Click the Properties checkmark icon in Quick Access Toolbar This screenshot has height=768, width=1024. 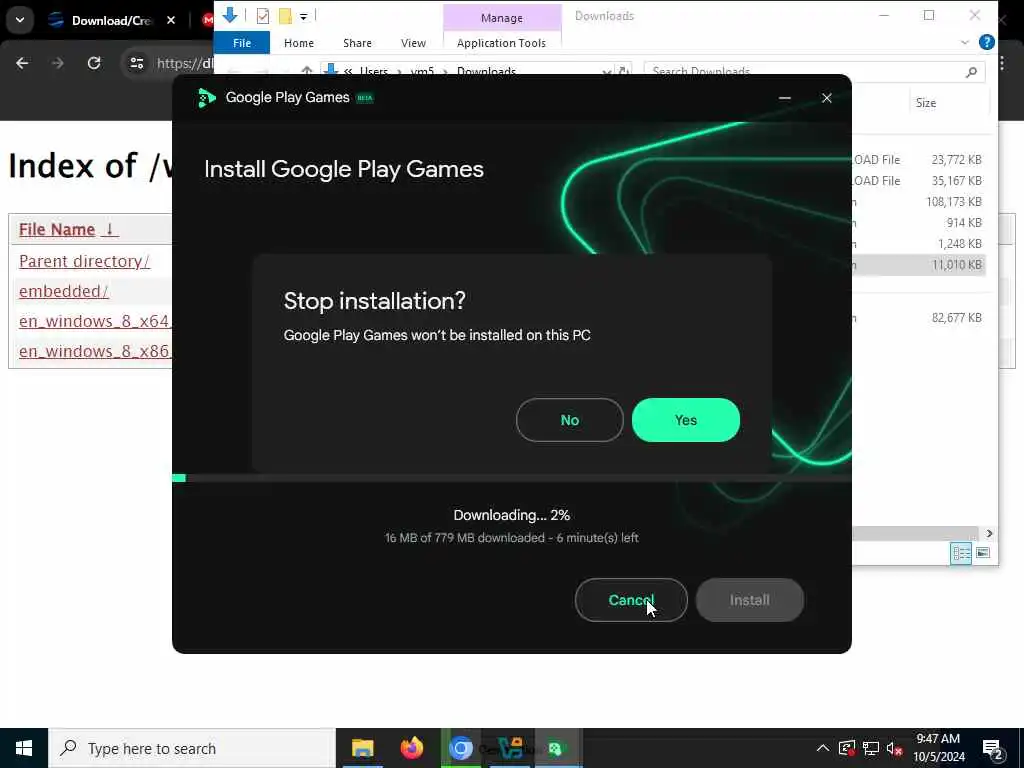point(263,16)
